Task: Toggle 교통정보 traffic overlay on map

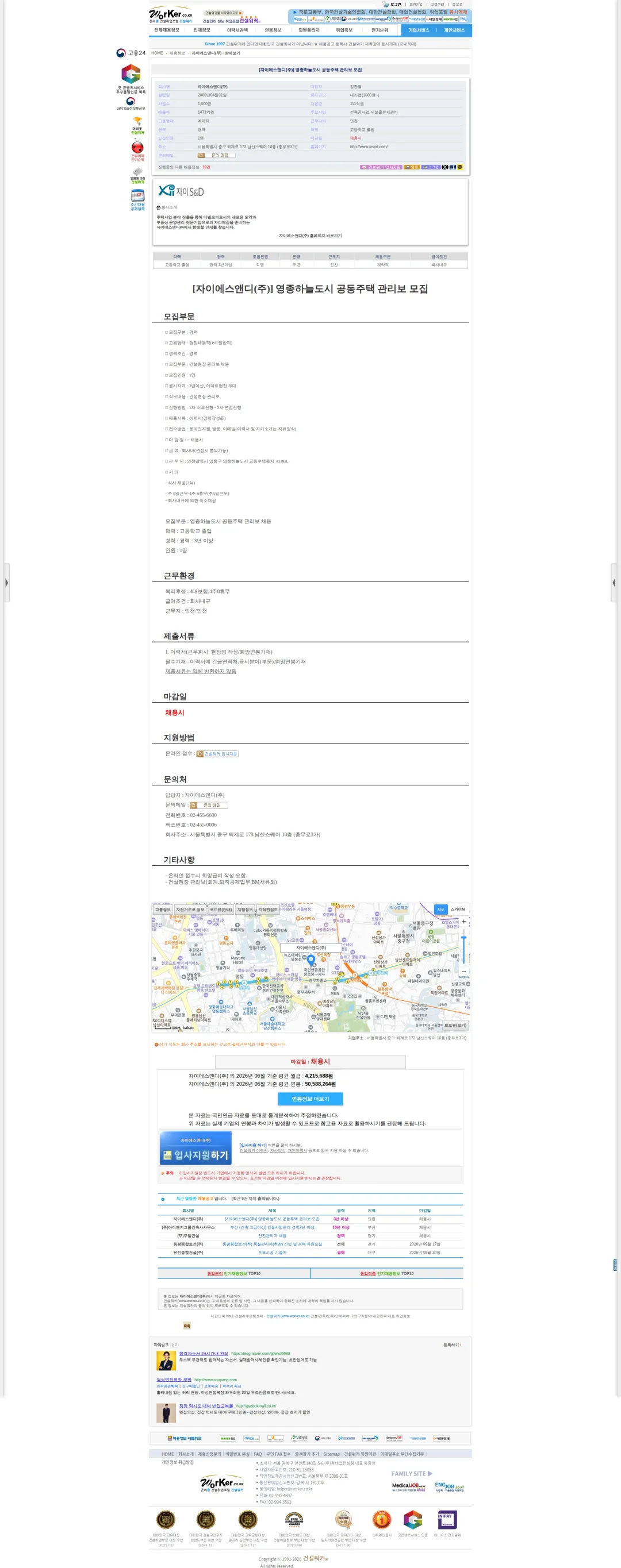Action: 163,910
